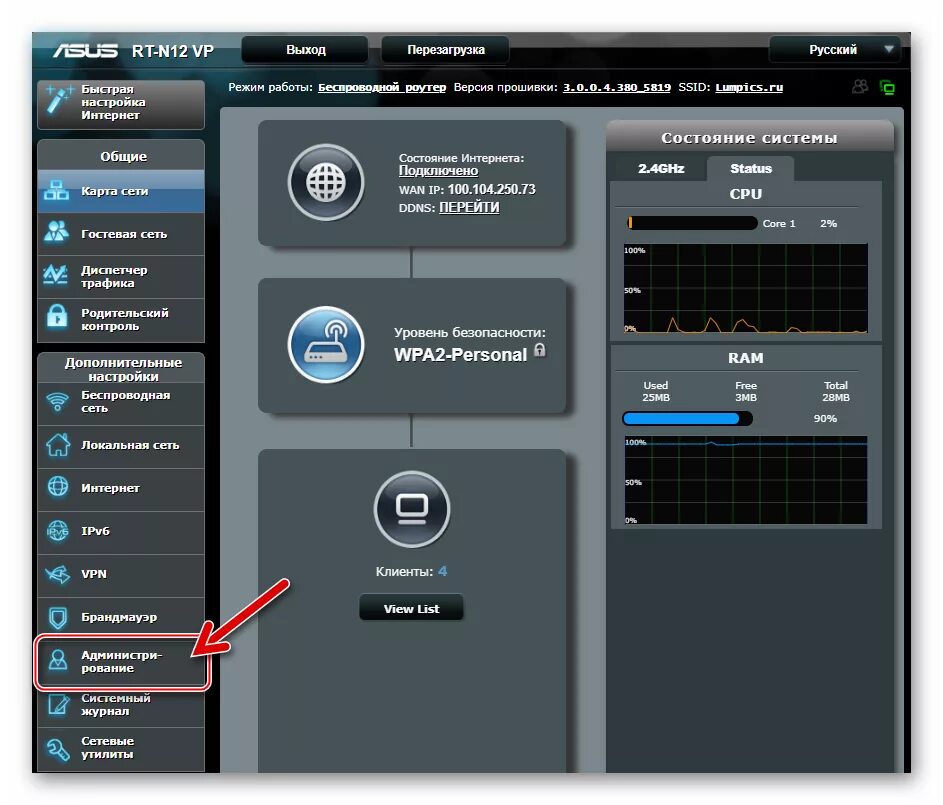Click the IPv6 globe icon

click(58, 530)
